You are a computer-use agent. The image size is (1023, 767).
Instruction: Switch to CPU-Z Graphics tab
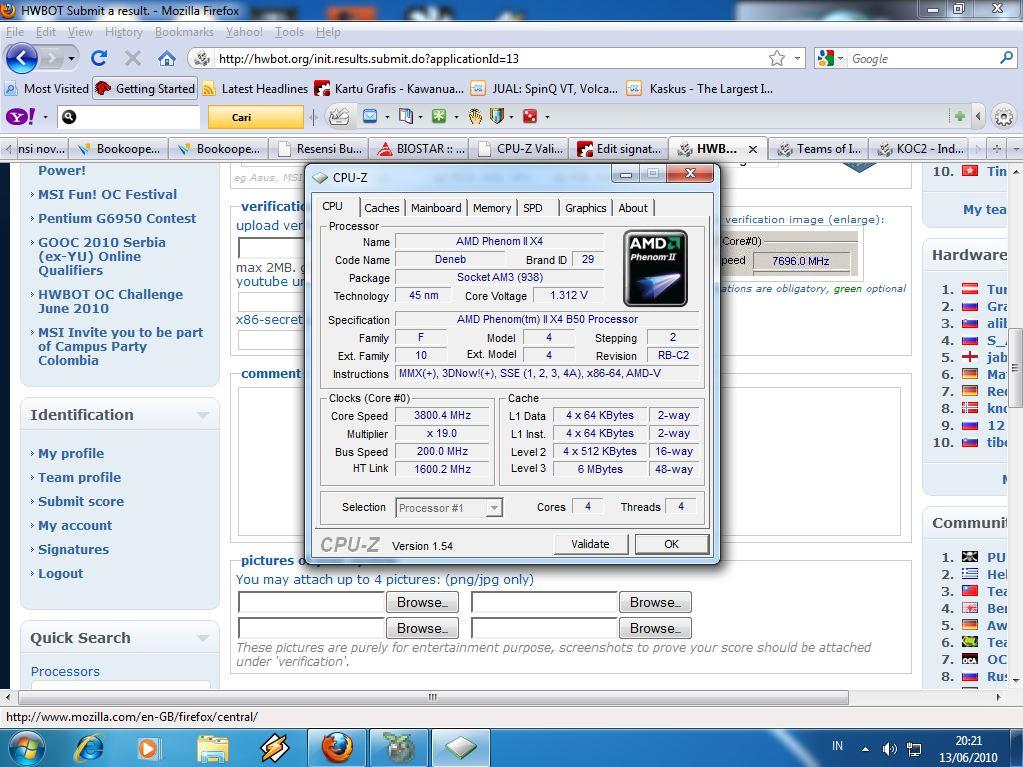[x=585, y=208]
